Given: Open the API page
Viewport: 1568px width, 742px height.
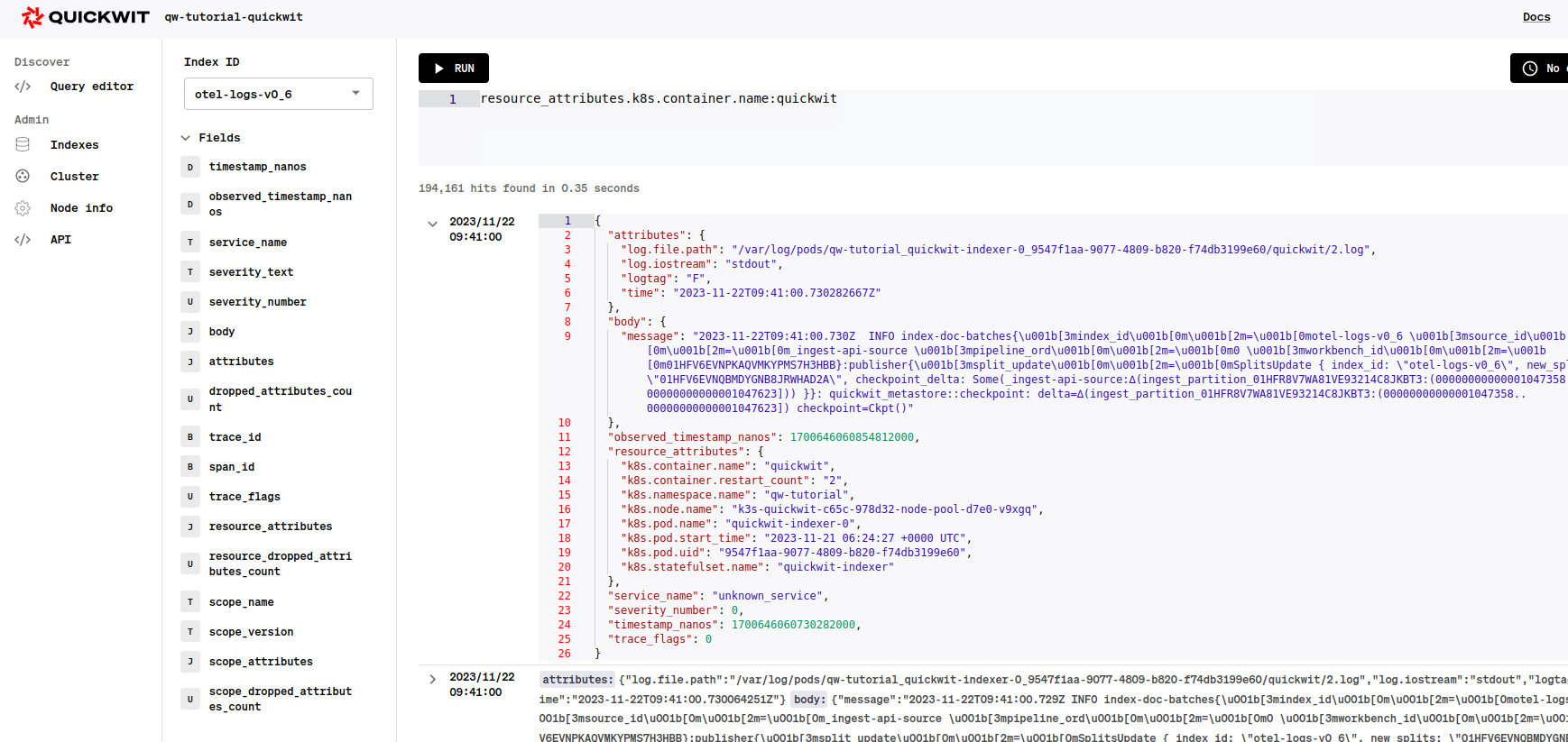Looking at the screenshot, I should [x=60, y=240].
